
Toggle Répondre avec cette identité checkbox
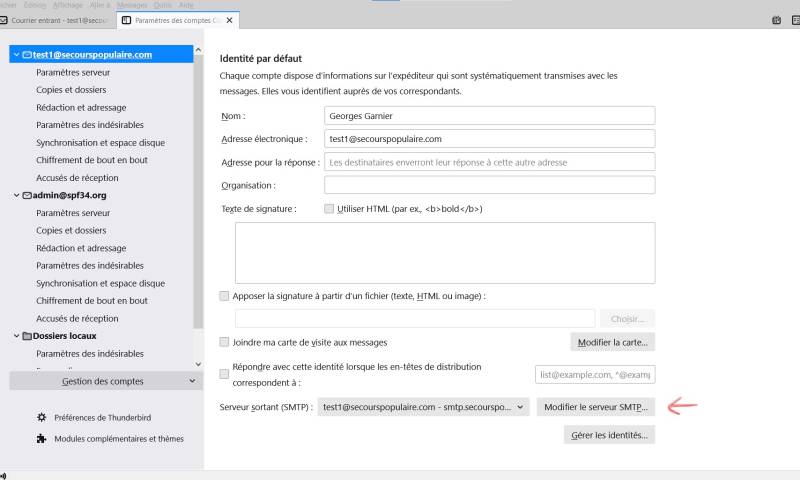(224, 374)
